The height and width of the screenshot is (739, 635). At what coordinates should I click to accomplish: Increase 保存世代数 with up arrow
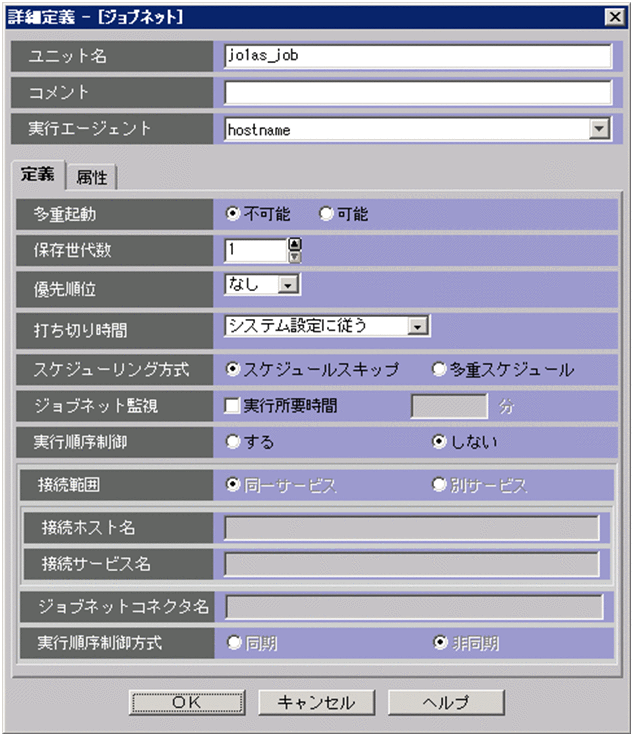[x=294, y=244]
